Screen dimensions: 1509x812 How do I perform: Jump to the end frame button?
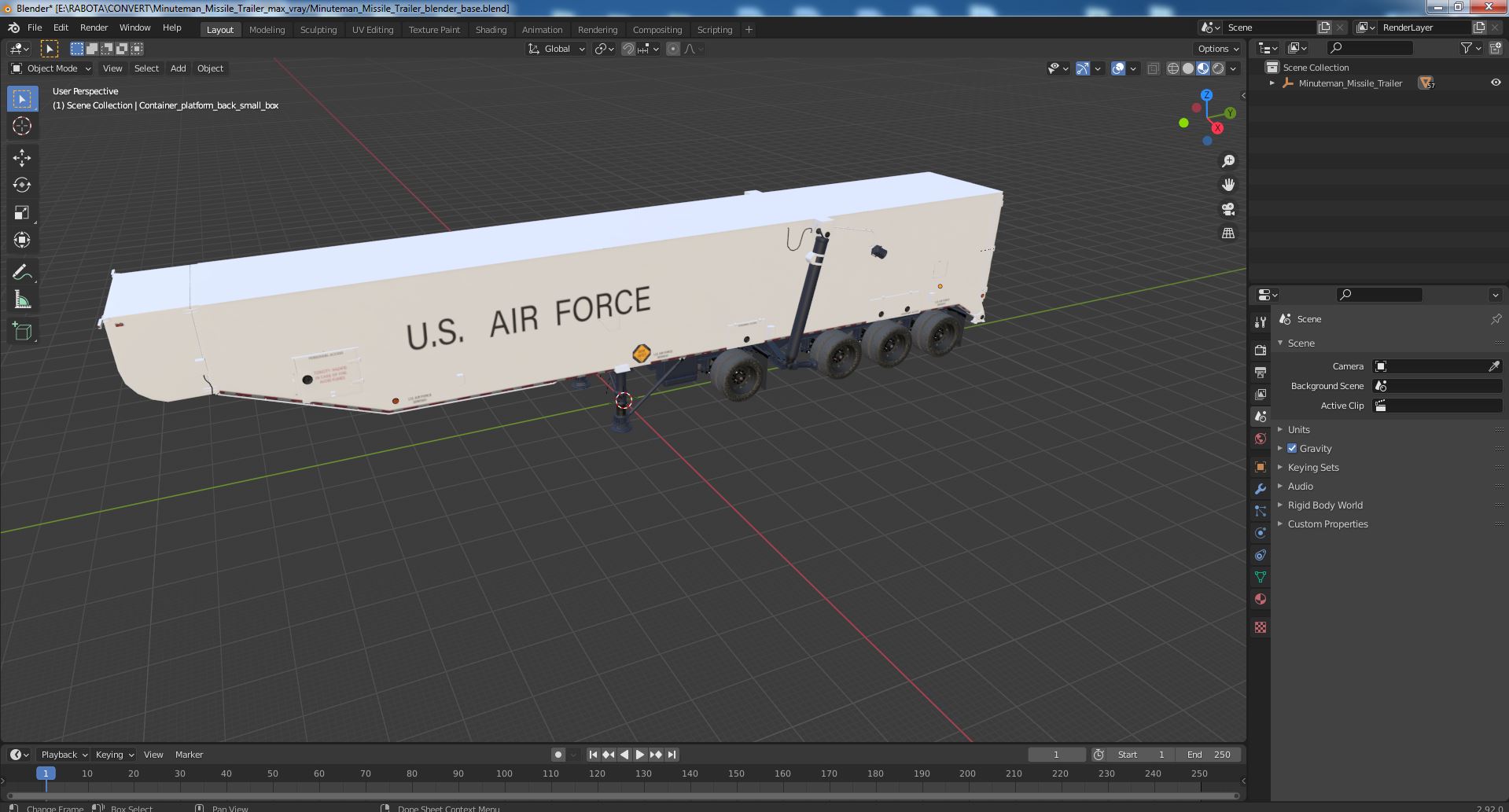point(672,755)
